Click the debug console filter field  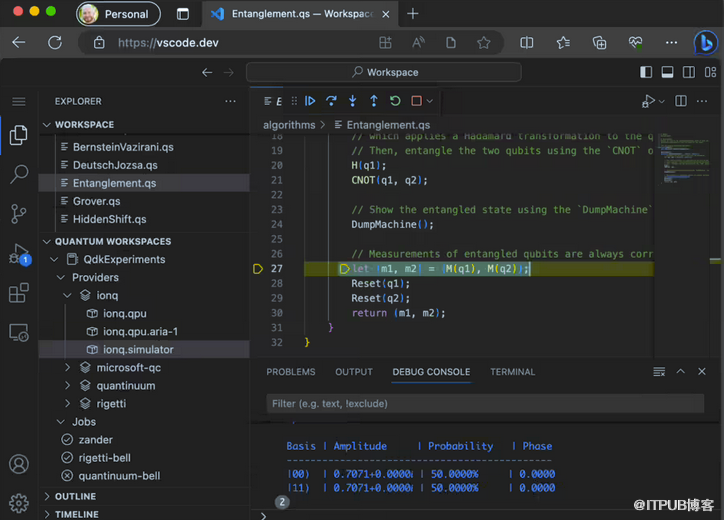click(x=481, y=404)
